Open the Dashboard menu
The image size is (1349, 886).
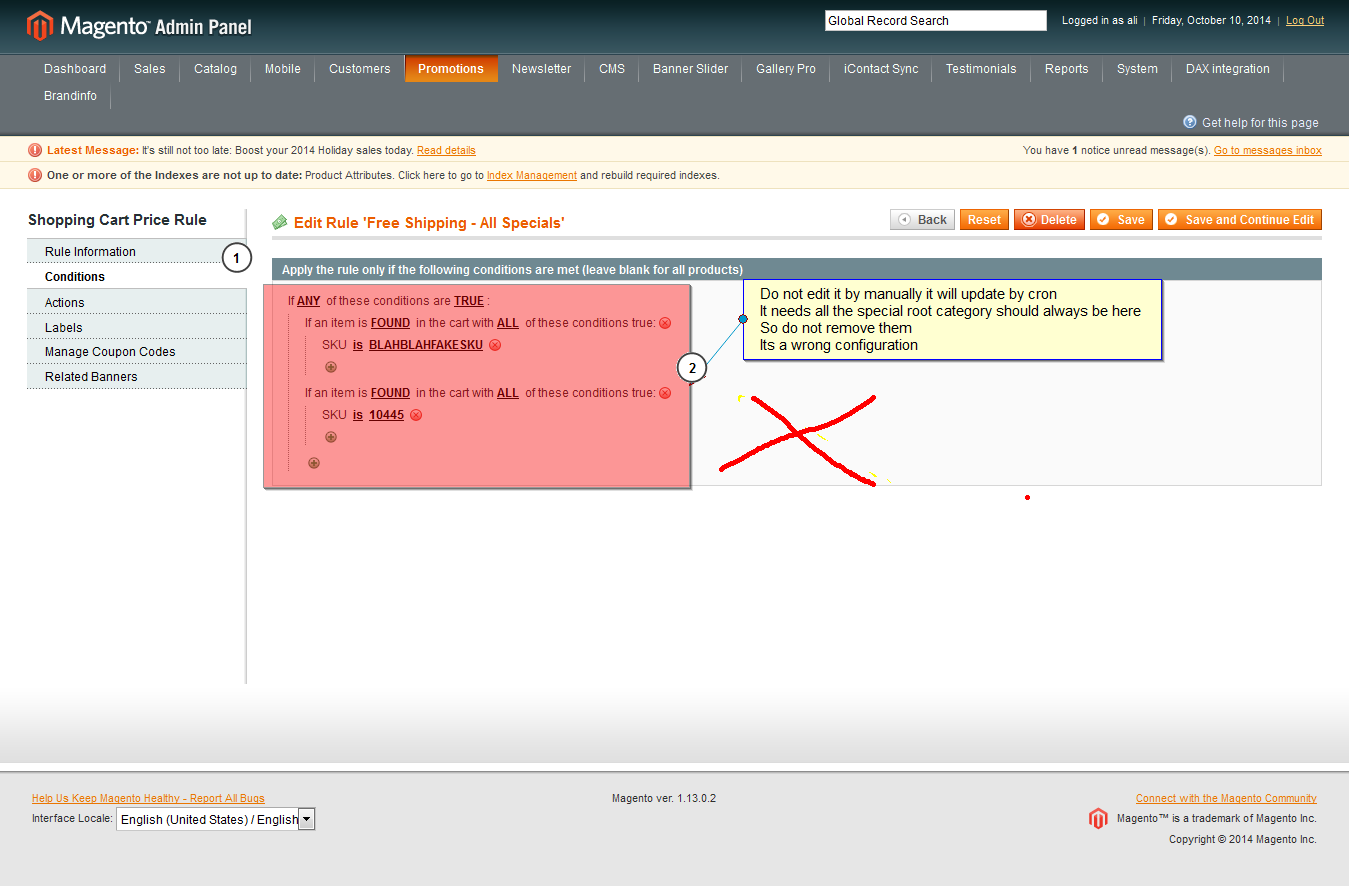click(x=75, y=69)
